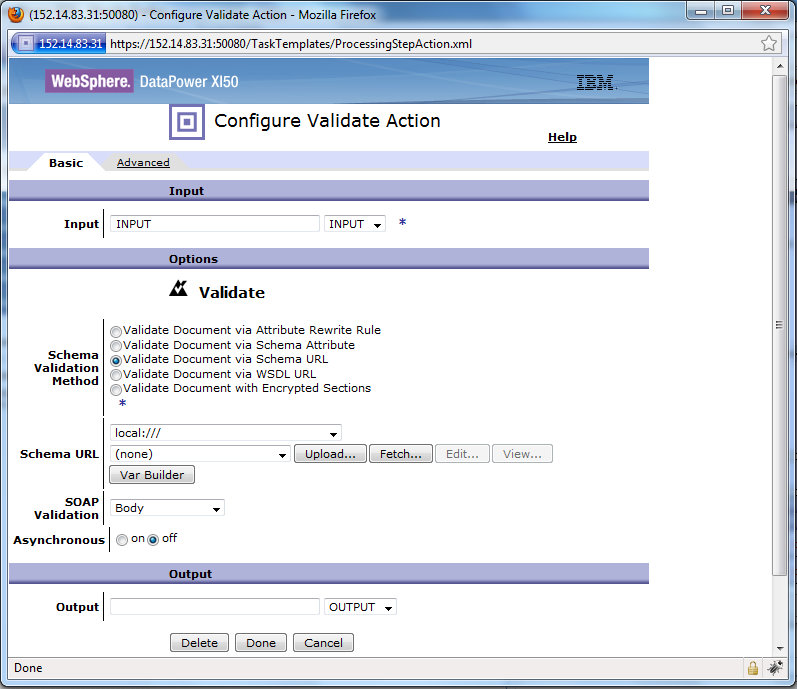The image size is (797, 689).
Task: Click Done to save the action
Action: (x=261, y=643)
